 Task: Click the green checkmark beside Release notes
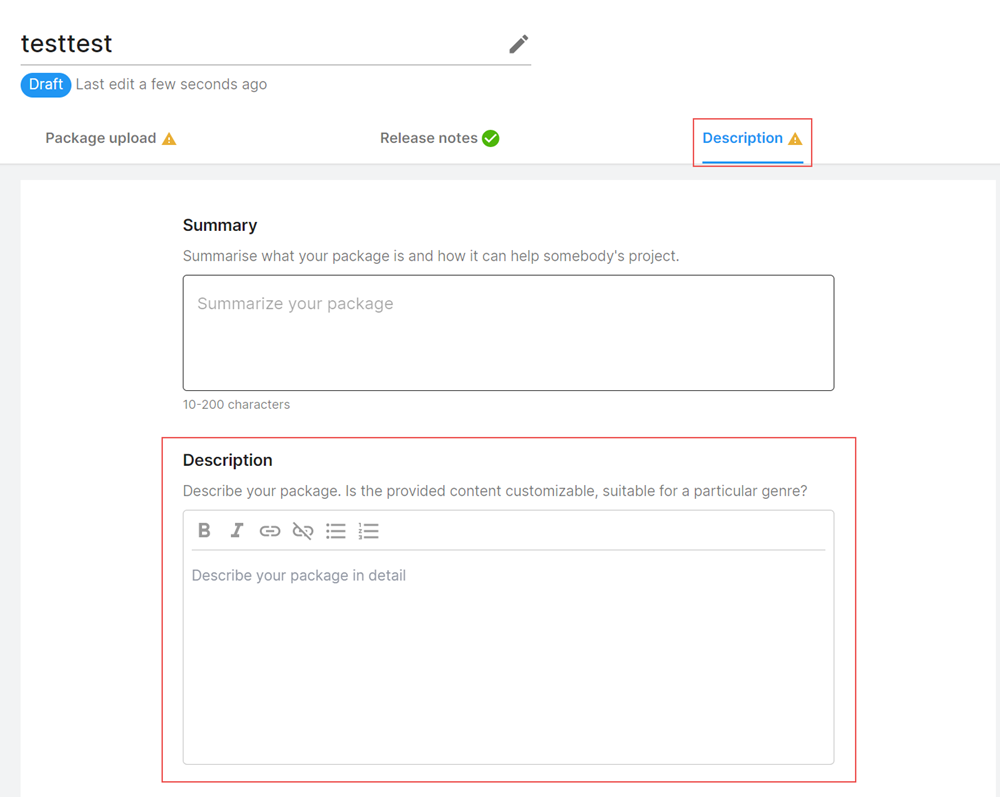tap(491, 139)
